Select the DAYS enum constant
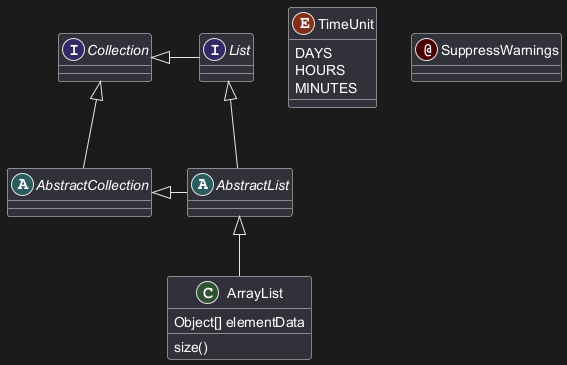Viewport: 567px width, 365px height. click(313, 53)
